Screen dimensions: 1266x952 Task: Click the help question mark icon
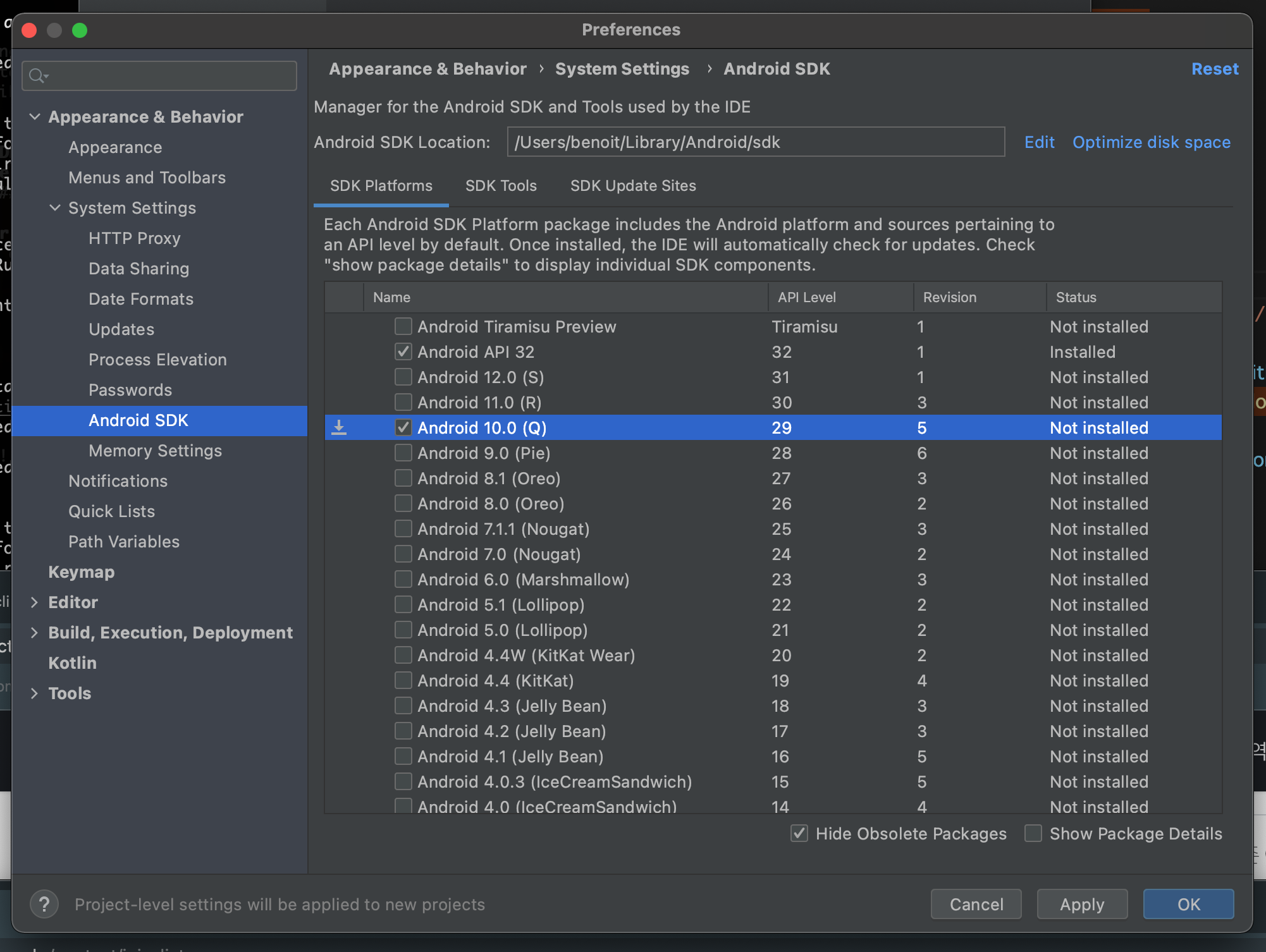(44, 904)
